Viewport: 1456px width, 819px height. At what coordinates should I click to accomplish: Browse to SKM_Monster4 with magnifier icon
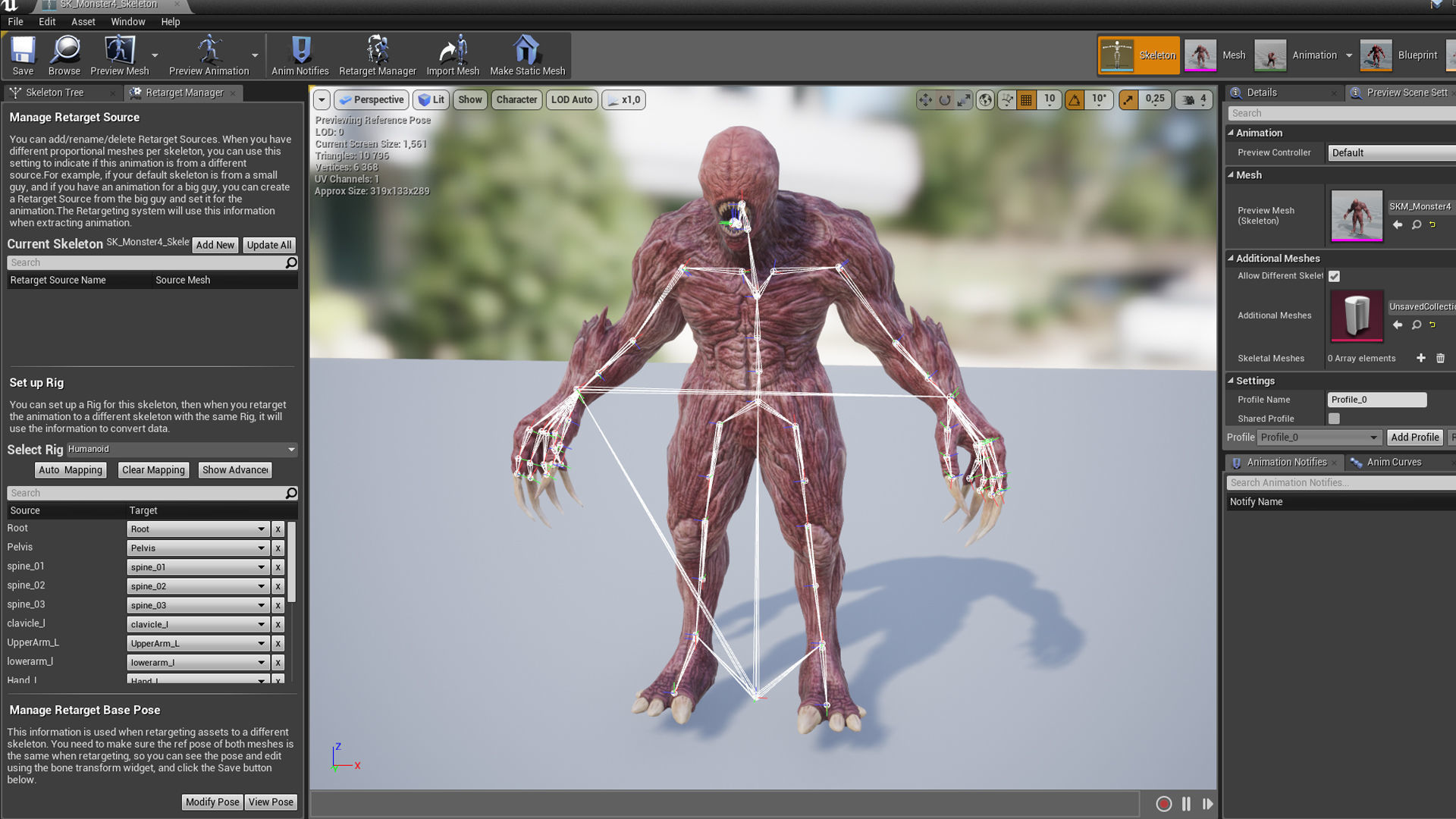coord(1416,224)
